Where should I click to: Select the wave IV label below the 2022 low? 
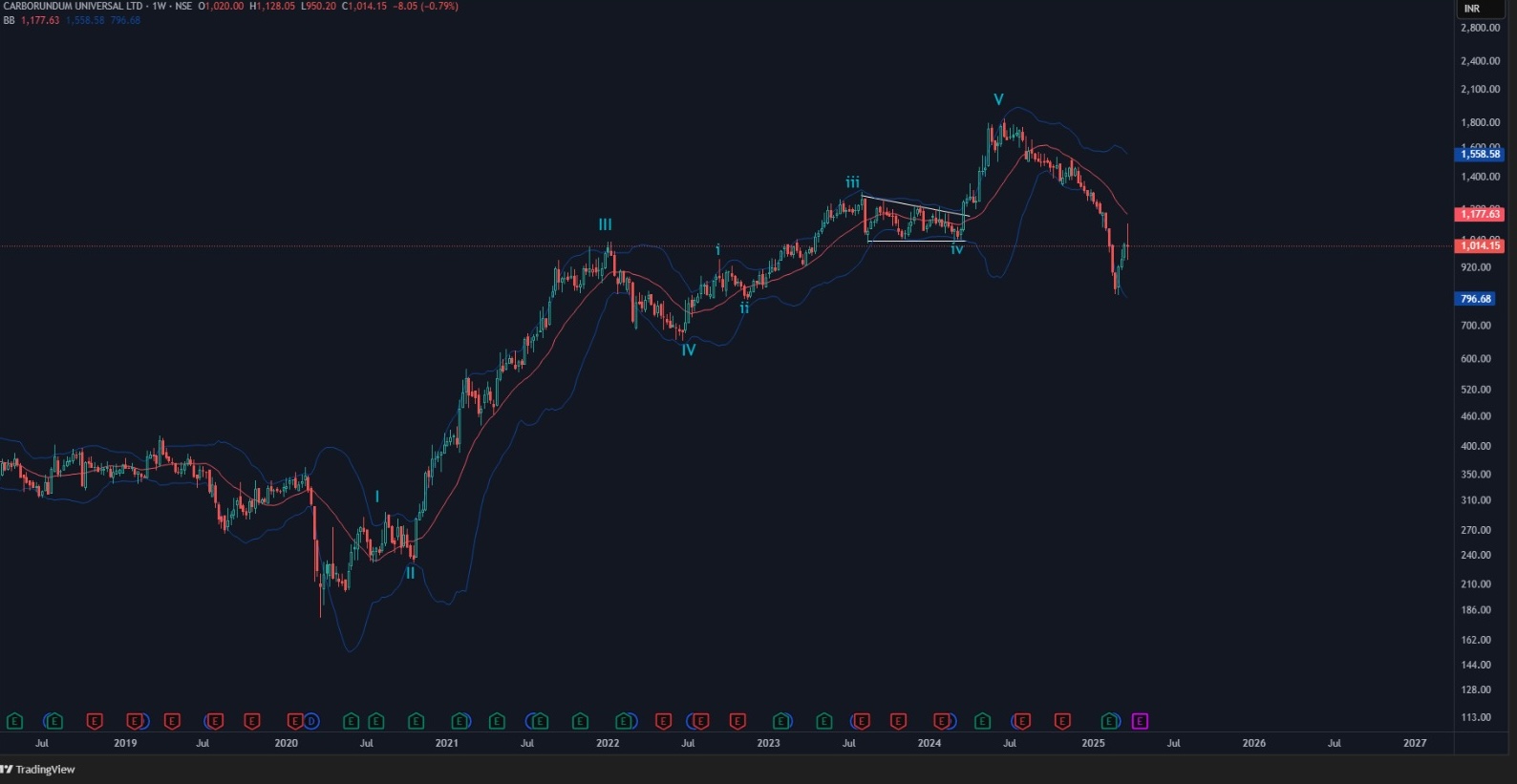(688, 350)
